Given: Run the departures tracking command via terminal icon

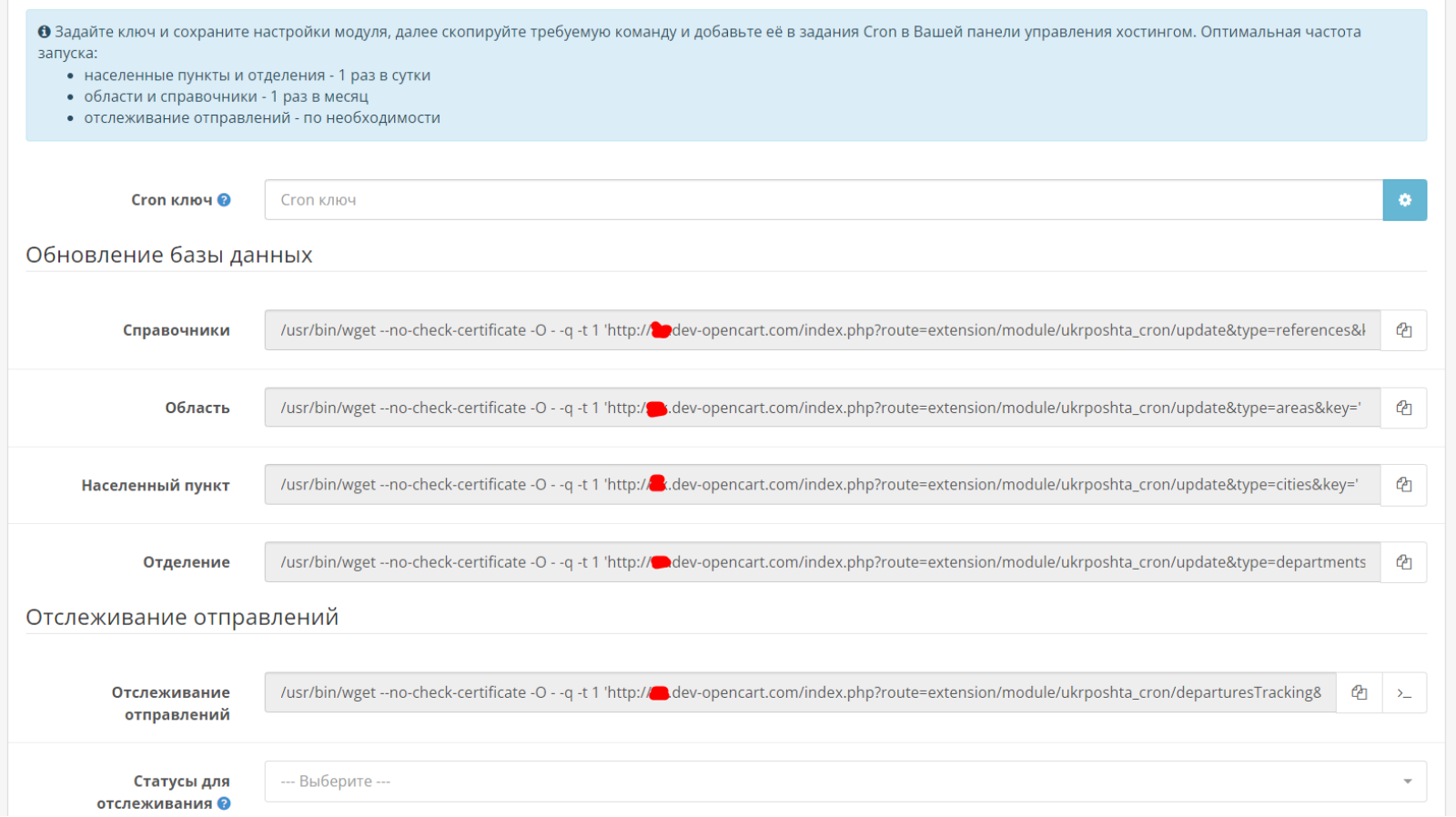Looking at the screenshot, I should click(1404, 692).
